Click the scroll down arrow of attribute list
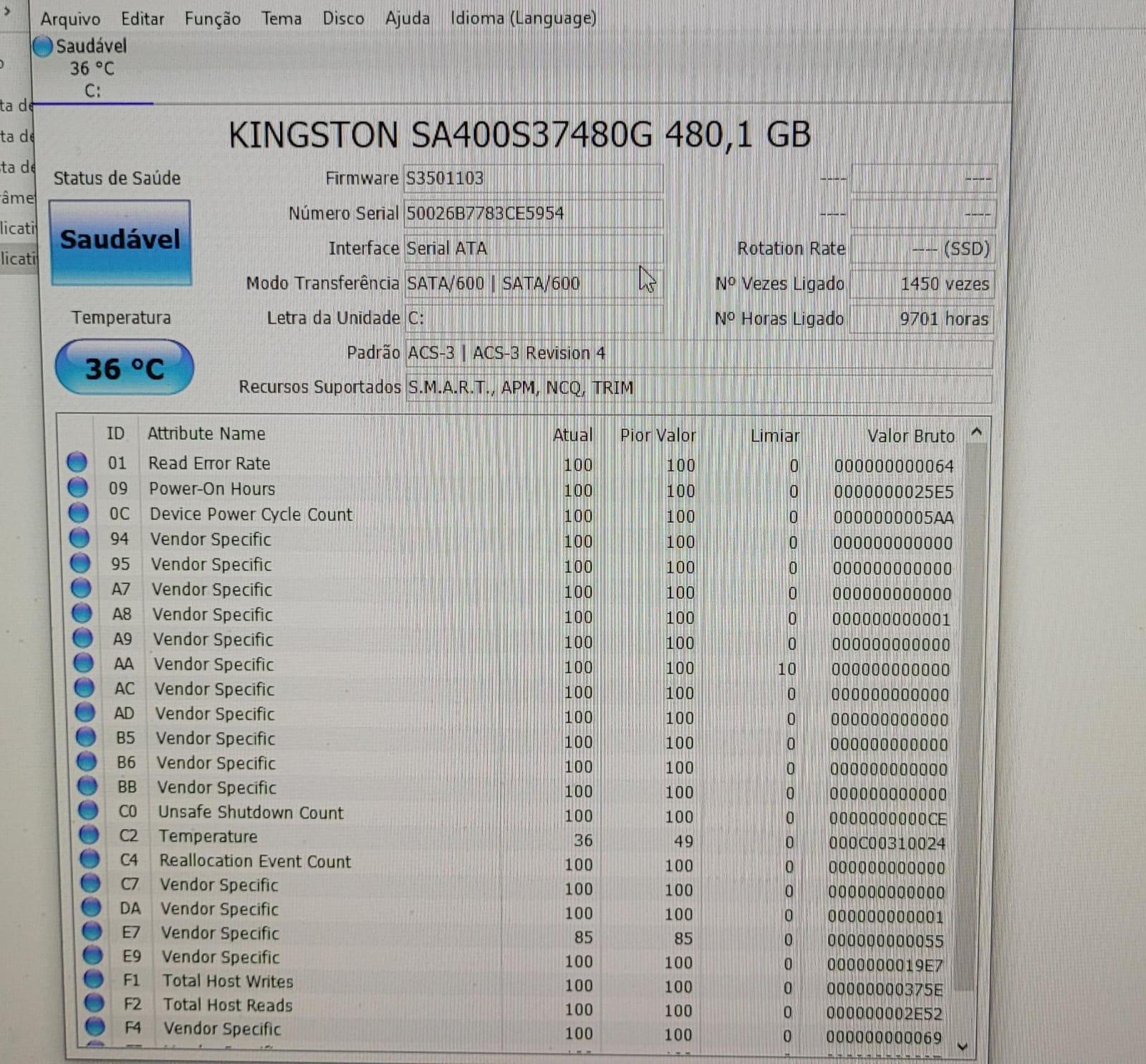Viewport: 1146px width, 1064px height. tap(963, 1047)
